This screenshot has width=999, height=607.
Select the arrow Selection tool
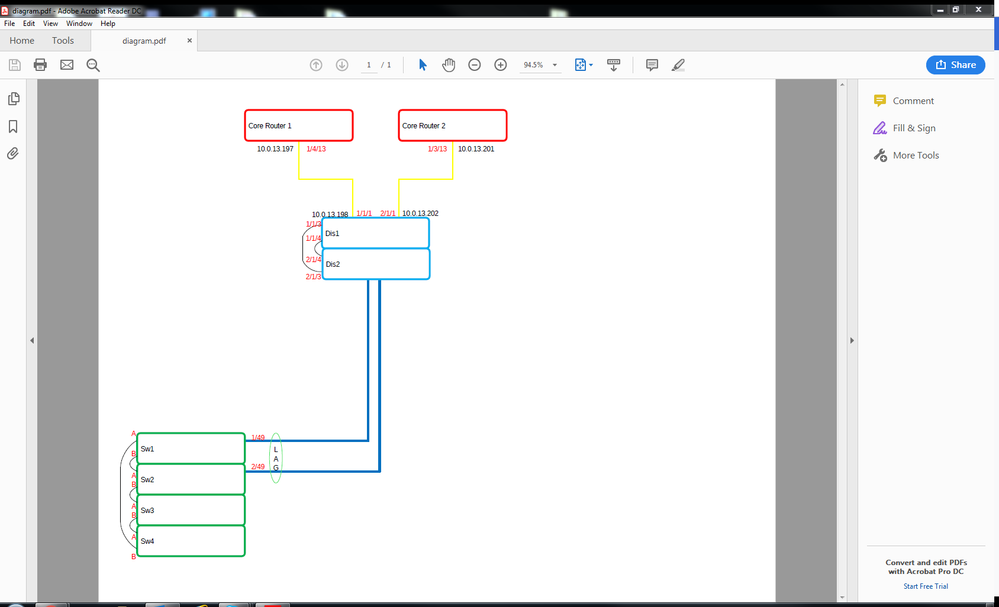coord(422,65)
